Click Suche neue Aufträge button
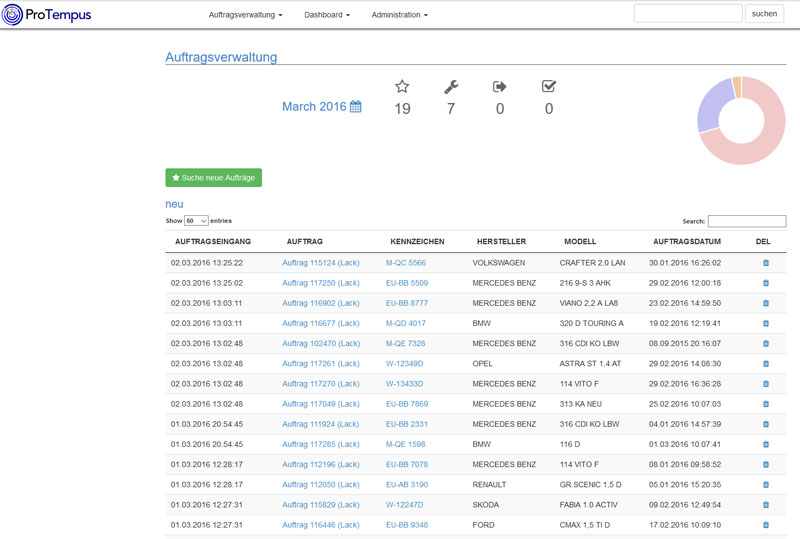The height and width of the screenshot is (539, 800). click(213, 178)
